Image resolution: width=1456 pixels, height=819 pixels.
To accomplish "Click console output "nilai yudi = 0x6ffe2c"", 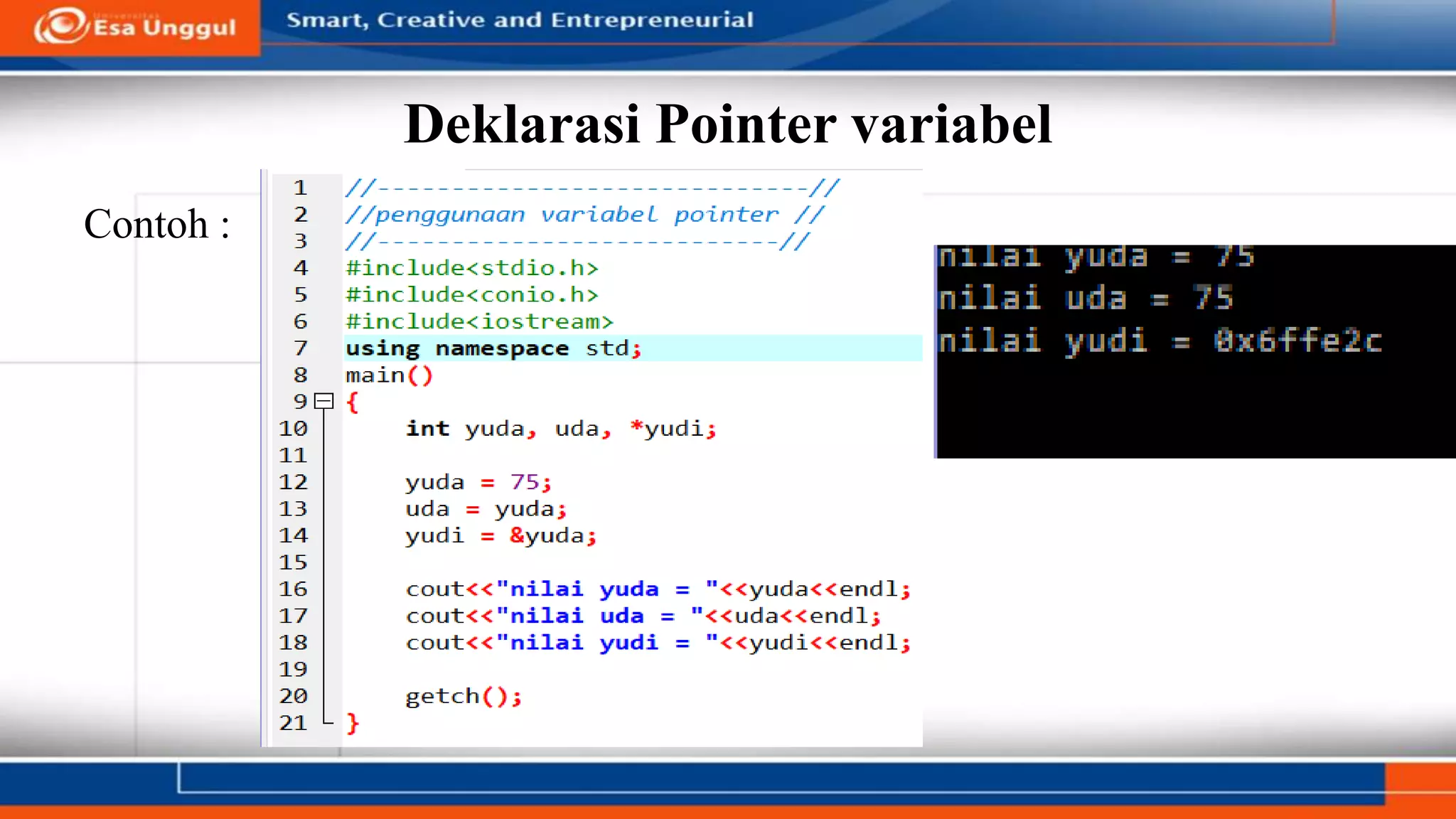I will (x=1160, y=341).
